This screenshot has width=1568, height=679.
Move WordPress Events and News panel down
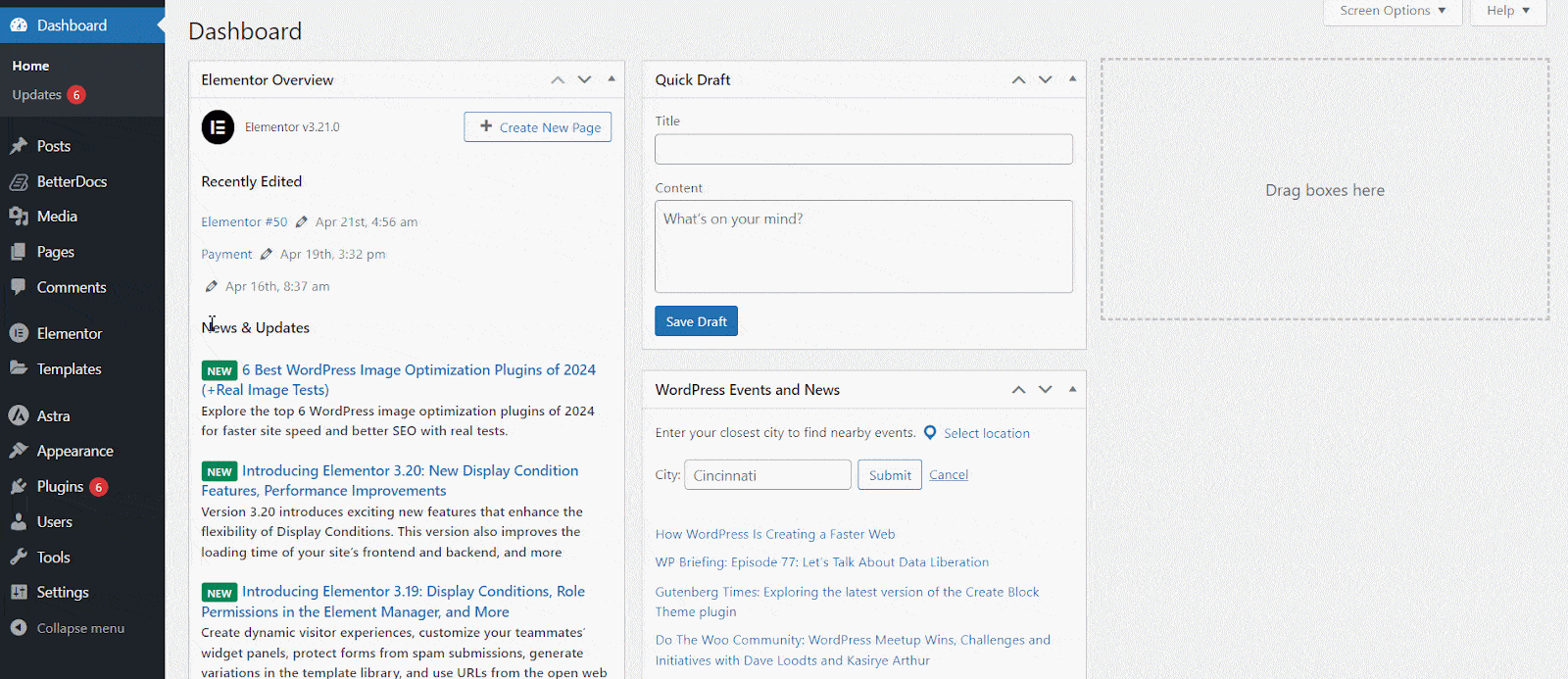click(x=1046, y=389)
